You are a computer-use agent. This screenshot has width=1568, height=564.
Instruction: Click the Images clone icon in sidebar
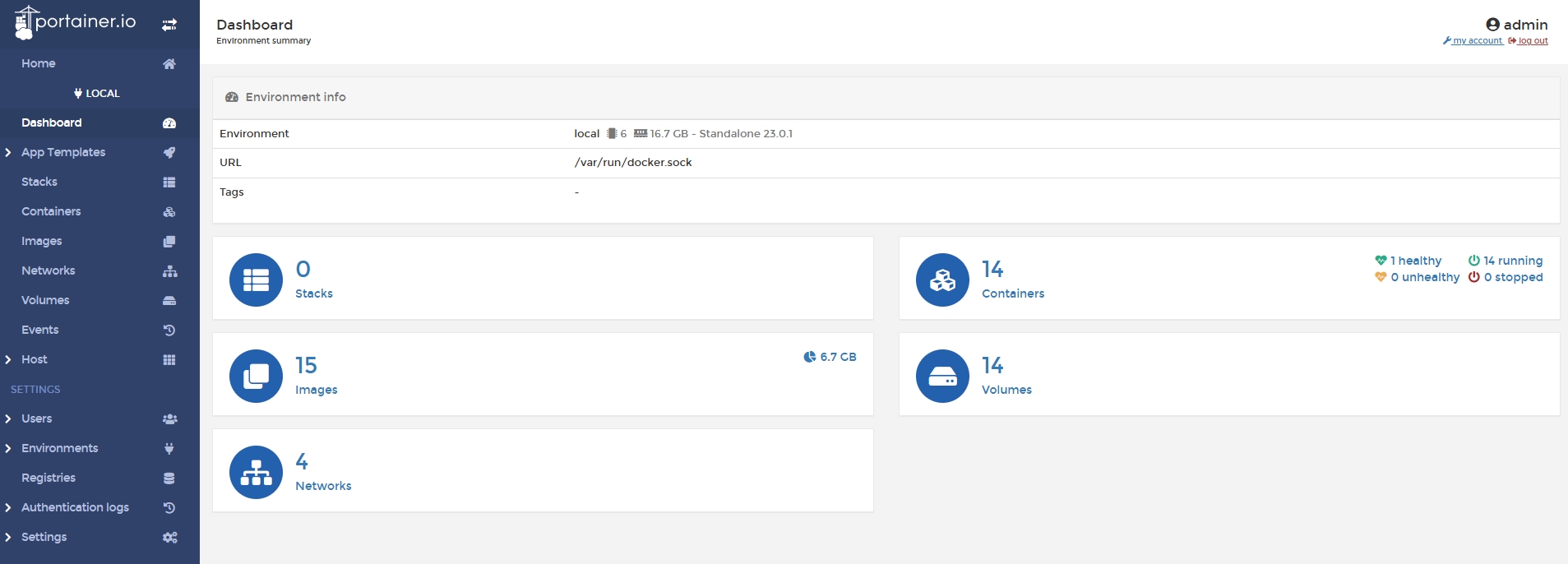pyautogui.click(x=169, y=242)
